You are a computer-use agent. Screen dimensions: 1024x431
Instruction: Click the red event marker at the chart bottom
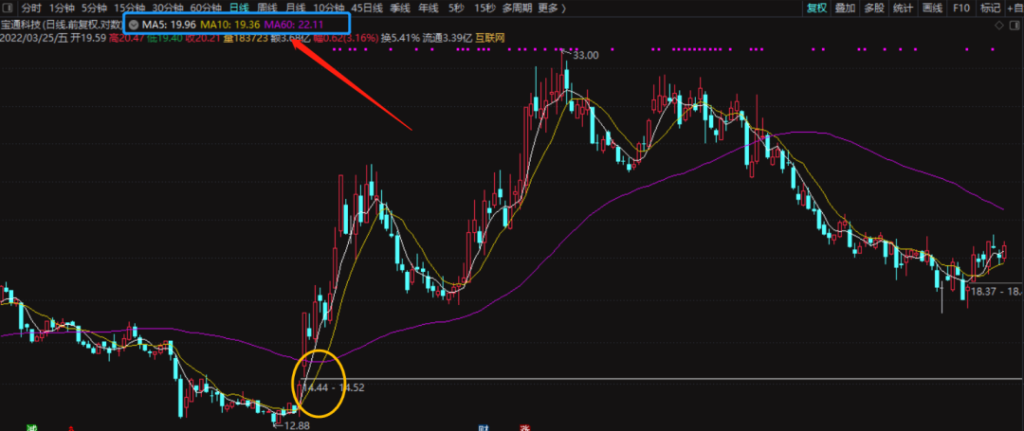pos(524,426)
